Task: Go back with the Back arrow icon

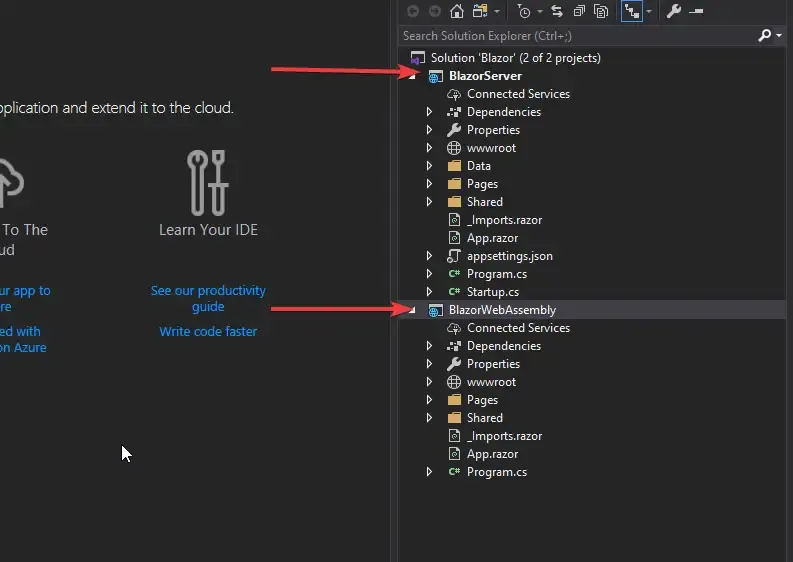Action: (413, 11)
